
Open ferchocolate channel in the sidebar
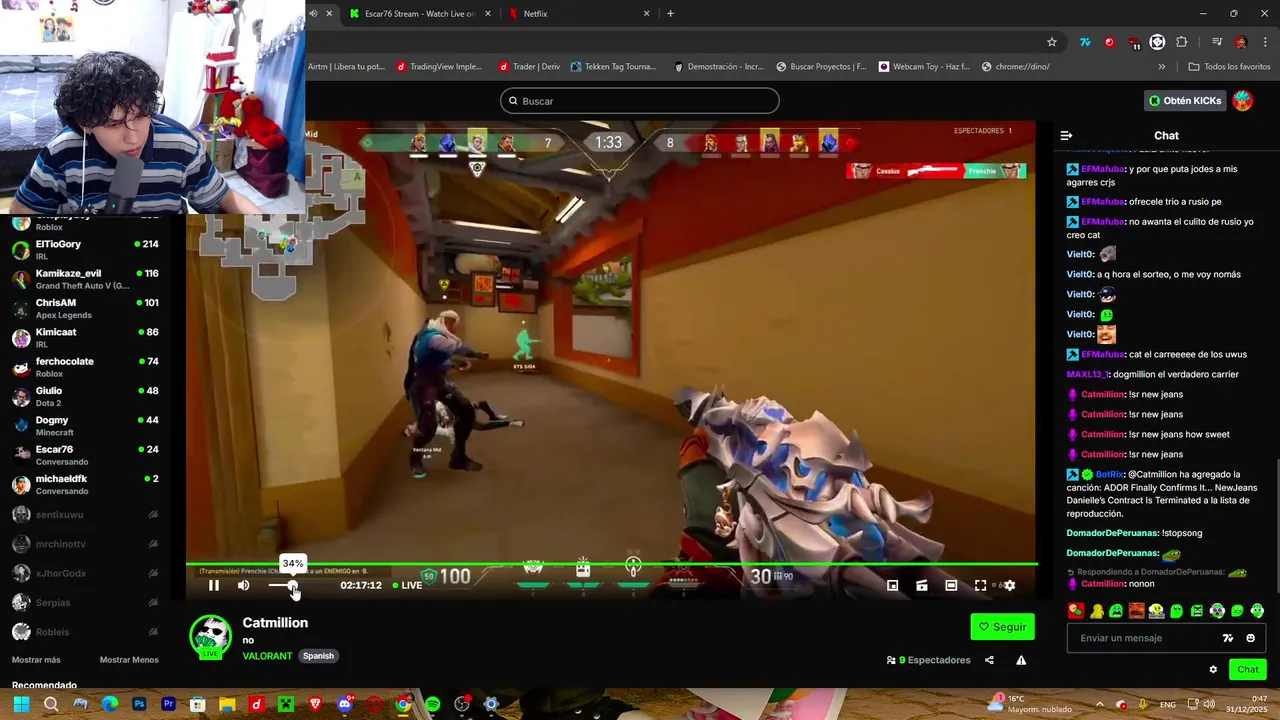pyautogui.click(x=85, y=367)
